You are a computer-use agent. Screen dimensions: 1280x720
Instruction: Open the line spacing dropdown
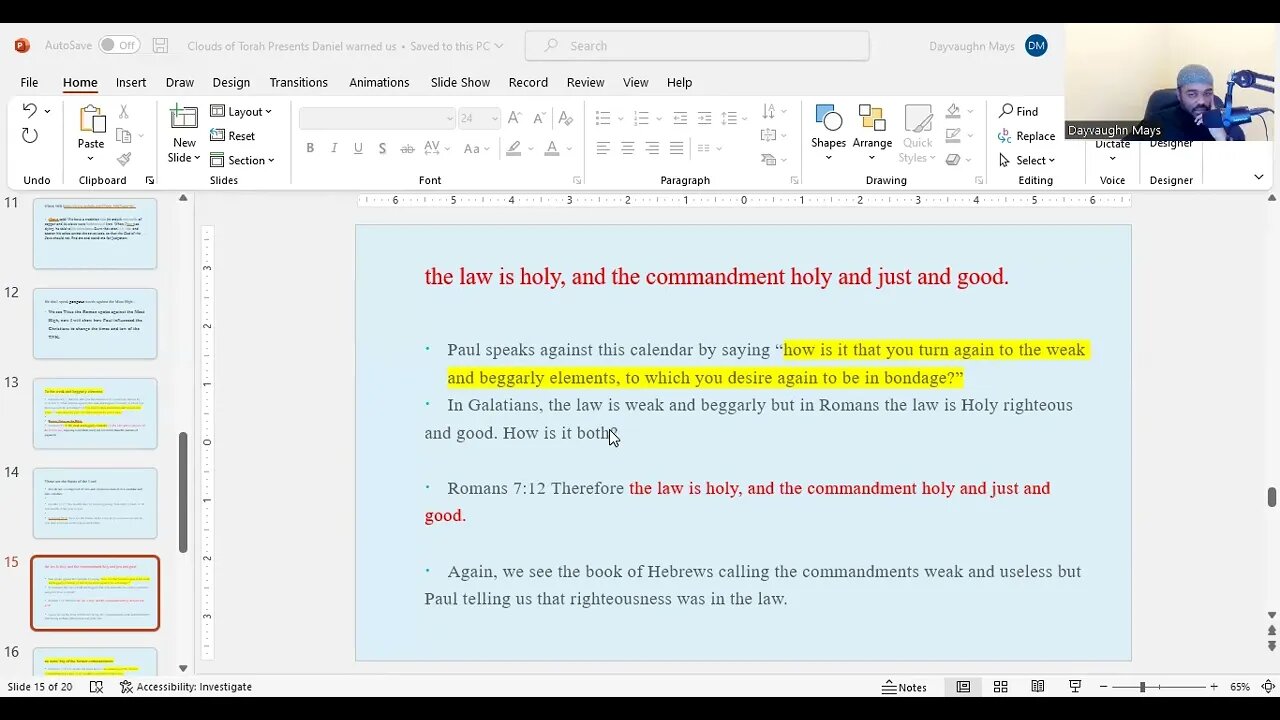pos(735,118)
